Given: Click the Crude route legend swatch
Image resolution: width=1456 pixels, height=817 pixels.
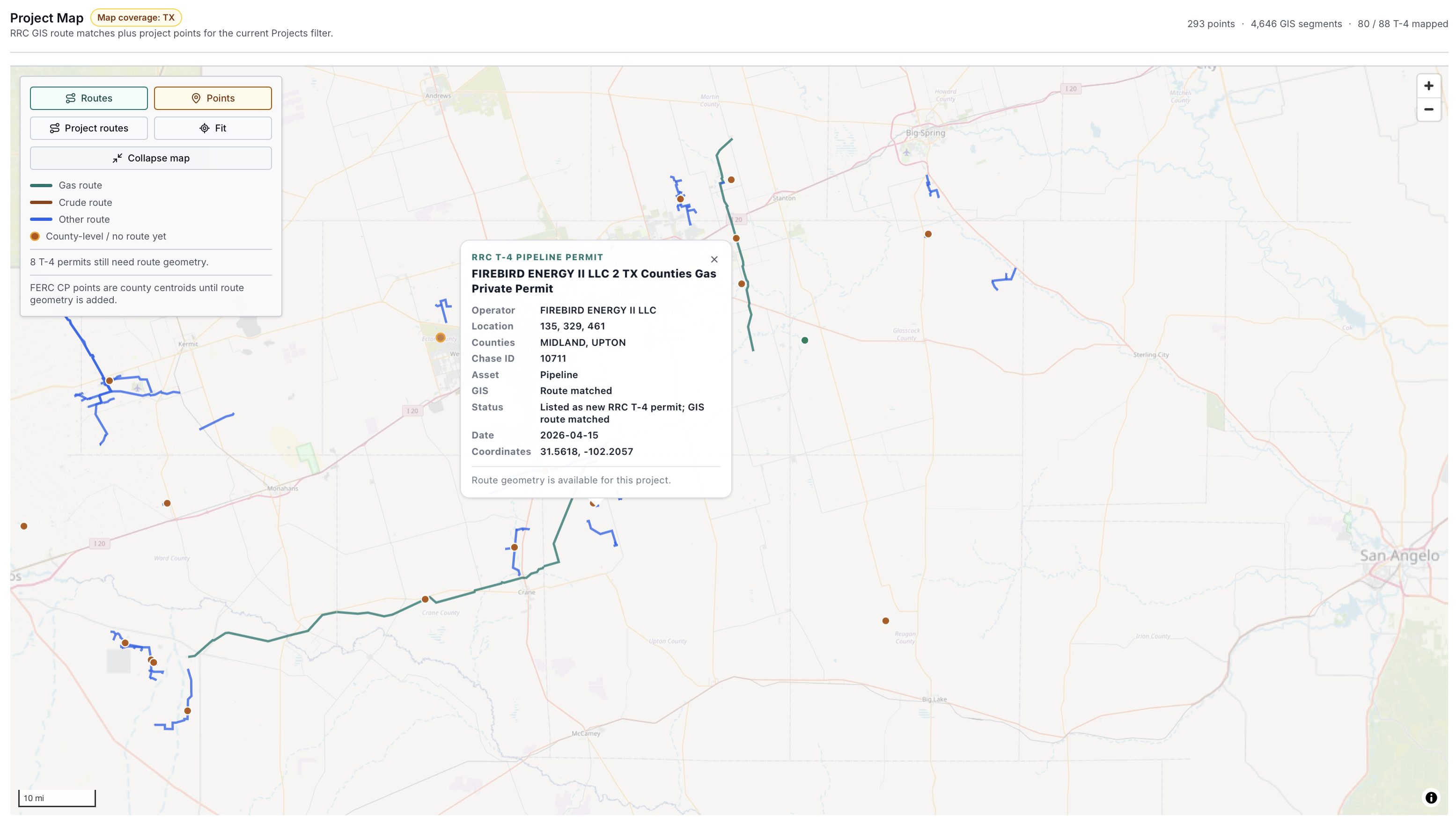Looking at the screenshot, I should pyautogui.click(x=41, y=203).
